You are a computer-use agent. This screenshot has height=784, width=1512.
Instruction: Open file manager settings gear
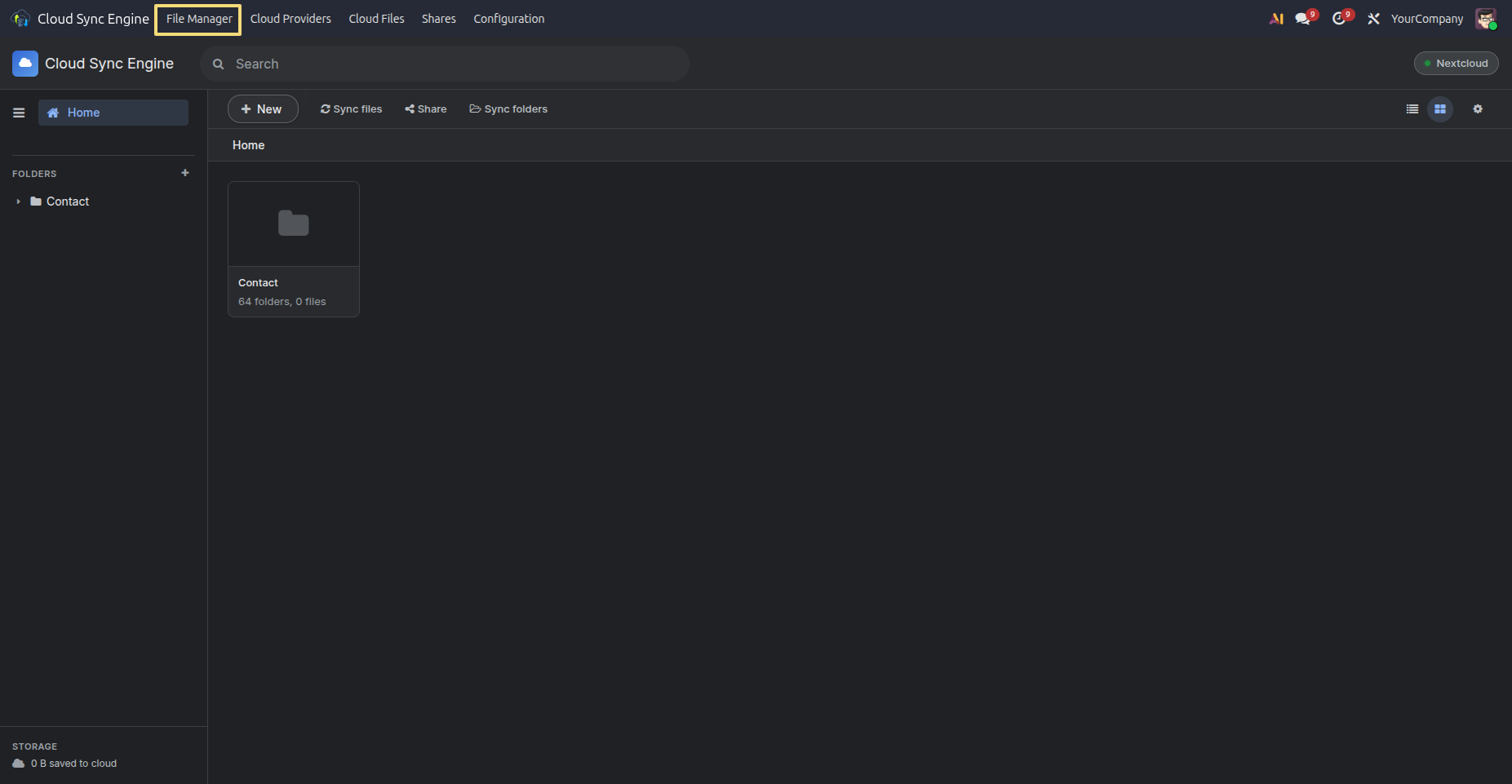click(x=1478, y=109)
